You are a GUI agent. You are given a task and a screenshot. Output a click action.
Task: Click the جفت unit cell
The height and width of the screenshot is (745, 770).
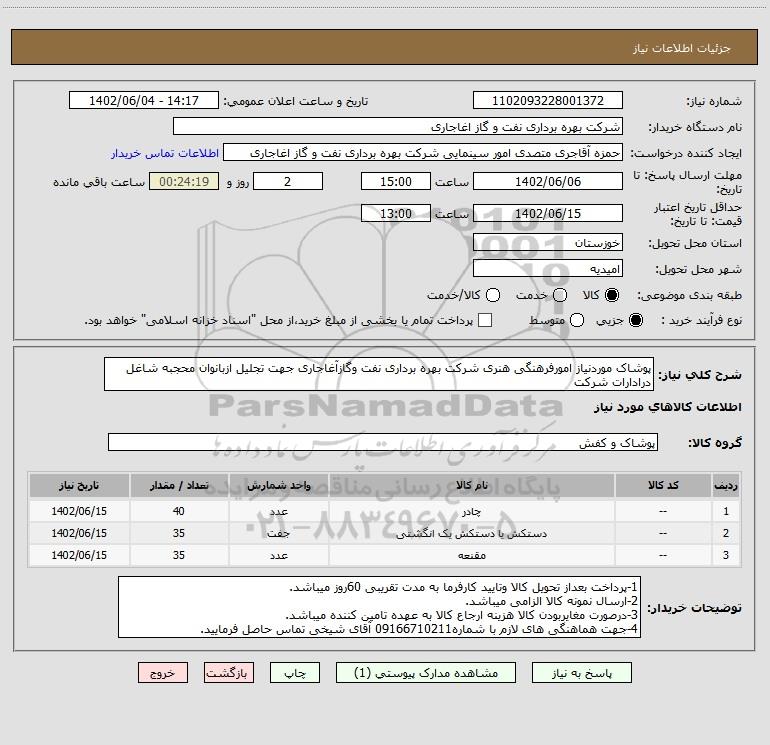coord(278,533)
